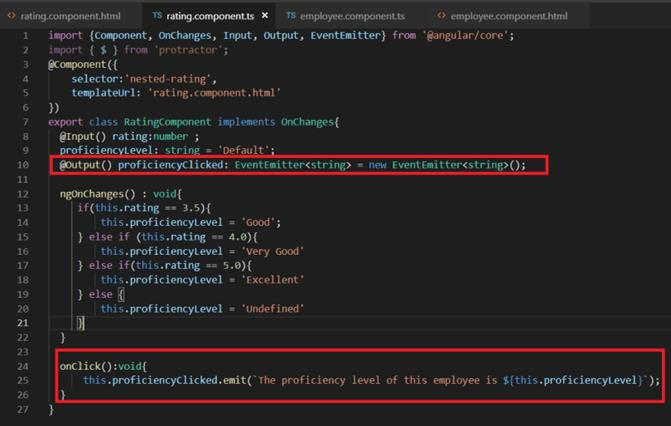Close the rating.component.ts tab

tap(265, 15)
